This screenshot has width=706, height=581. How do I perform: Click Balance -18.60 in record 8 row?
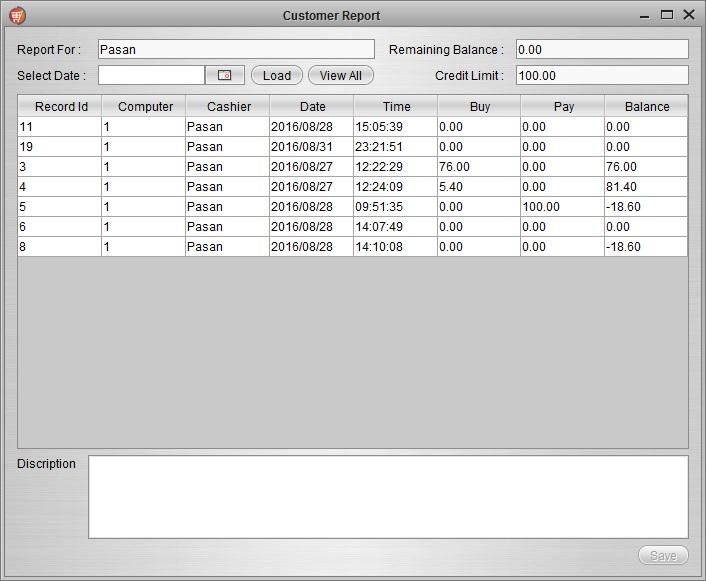coord(646,246)
